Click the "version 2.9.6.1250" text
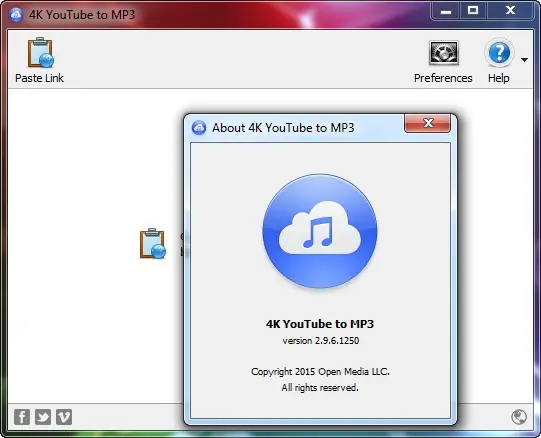This screenshot has width=541, height=438. (x=321, y=341)
